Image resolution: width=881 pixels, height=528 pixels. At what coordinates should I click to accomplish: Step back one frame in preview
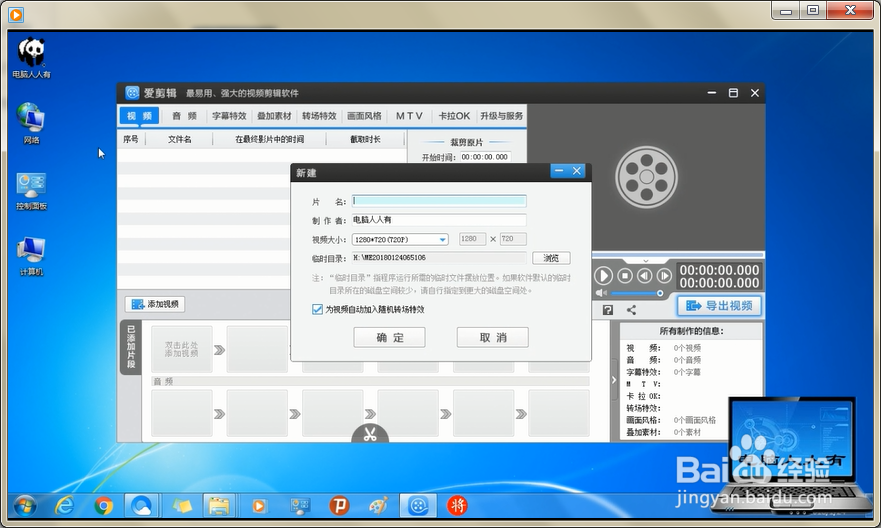(644, 276)
